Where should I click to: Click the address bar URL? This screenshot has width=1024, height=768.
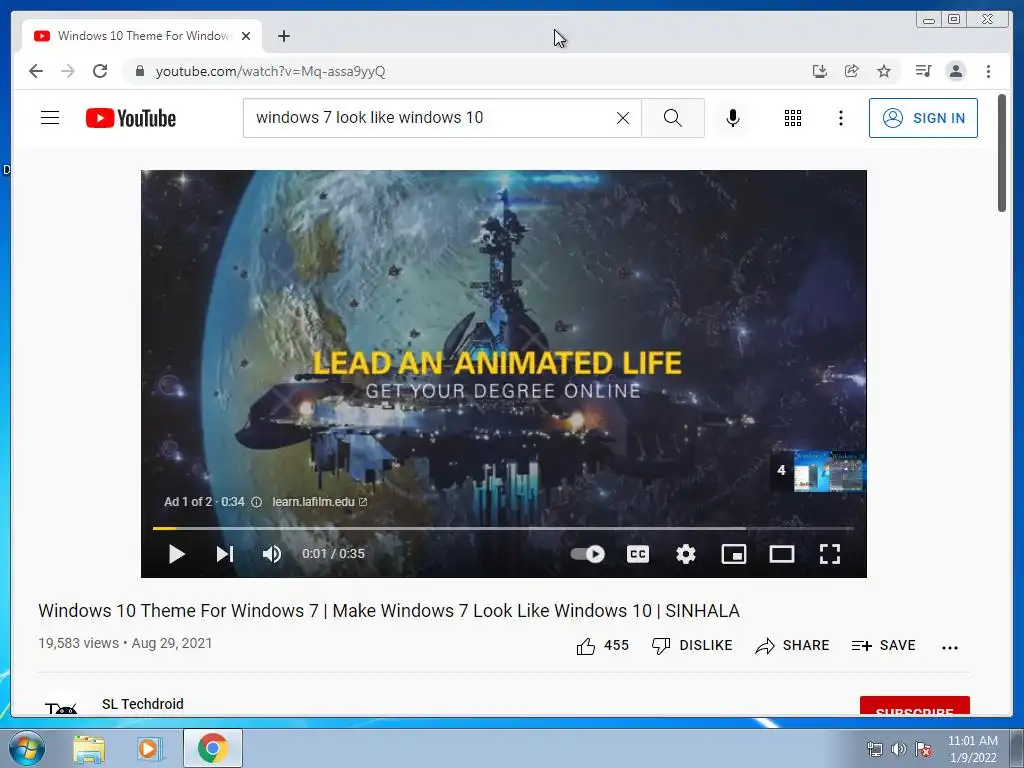[270, 71]
